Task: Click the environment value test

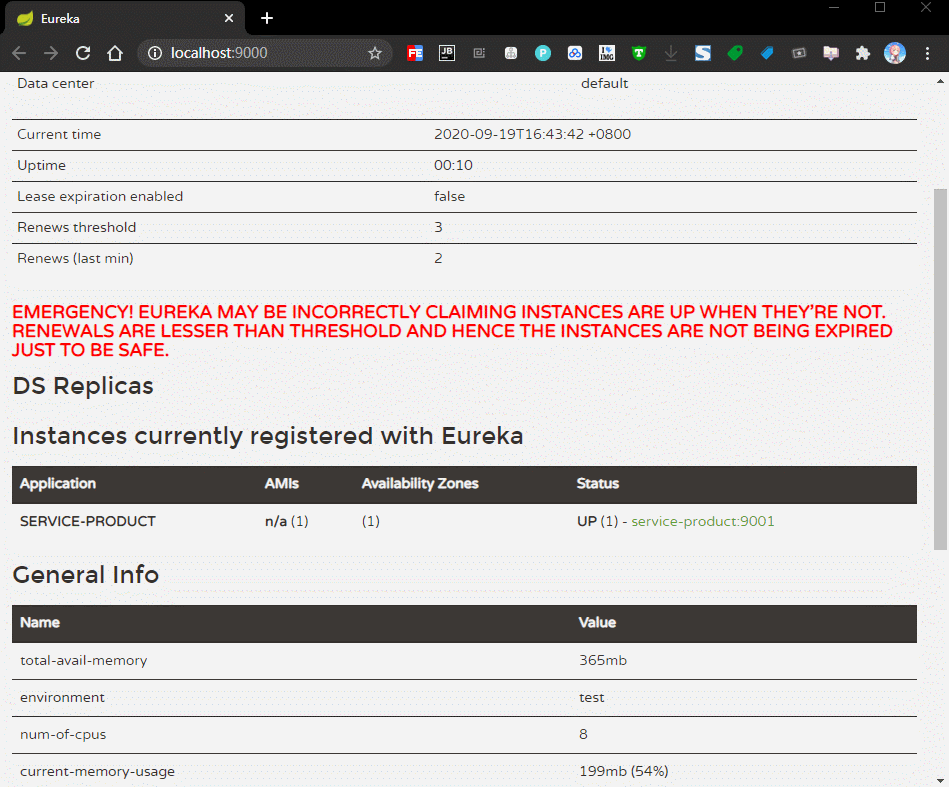Action: coord(591,697)
